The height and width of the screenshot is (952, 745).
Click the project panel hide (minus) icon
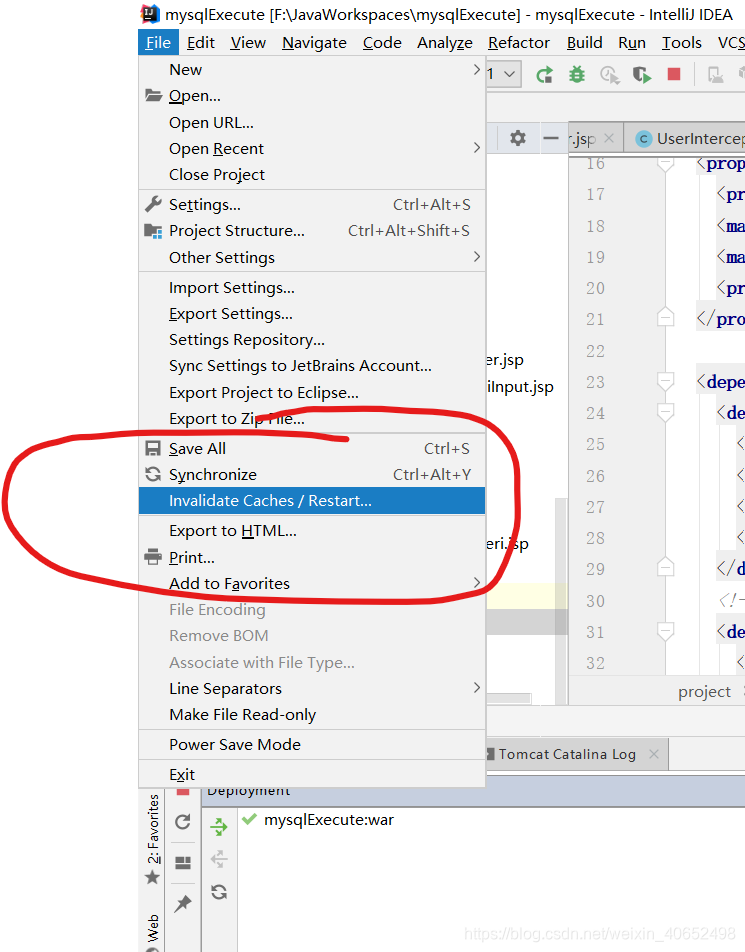[551, 138]
